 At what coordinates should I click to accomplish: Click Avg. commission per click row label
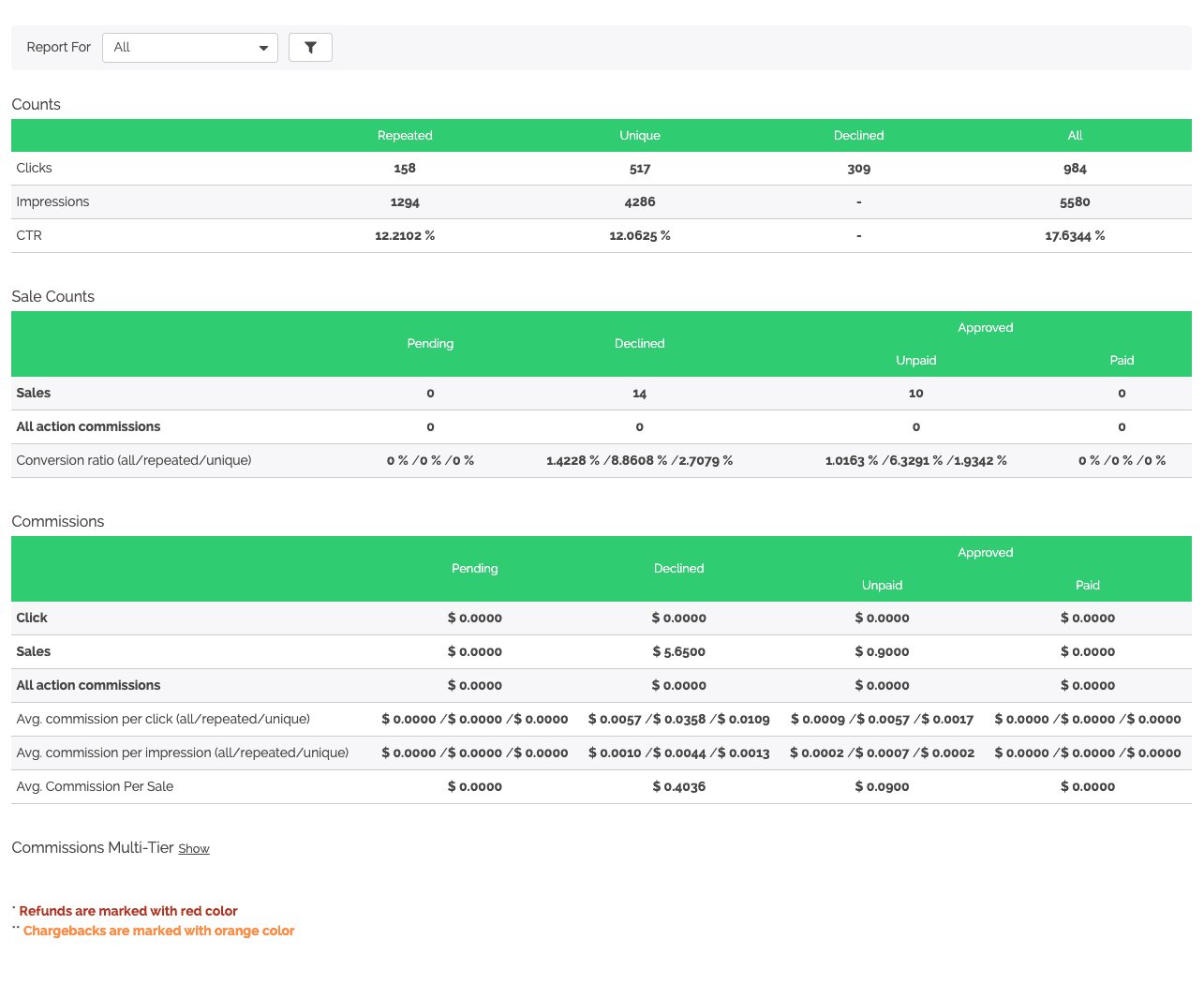point(163,719)
